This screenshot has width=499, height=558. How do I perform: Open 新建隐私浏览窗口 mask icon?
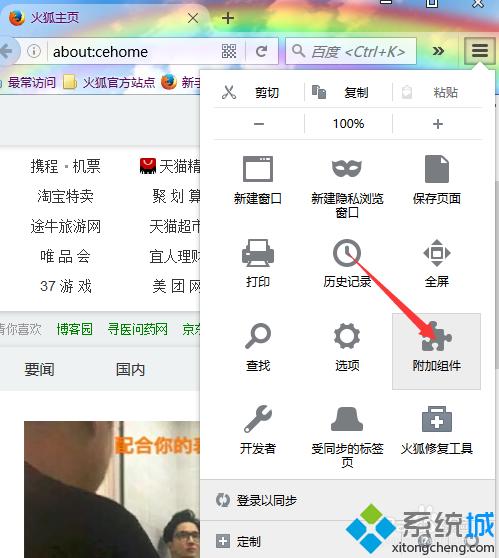pos(347,168)
